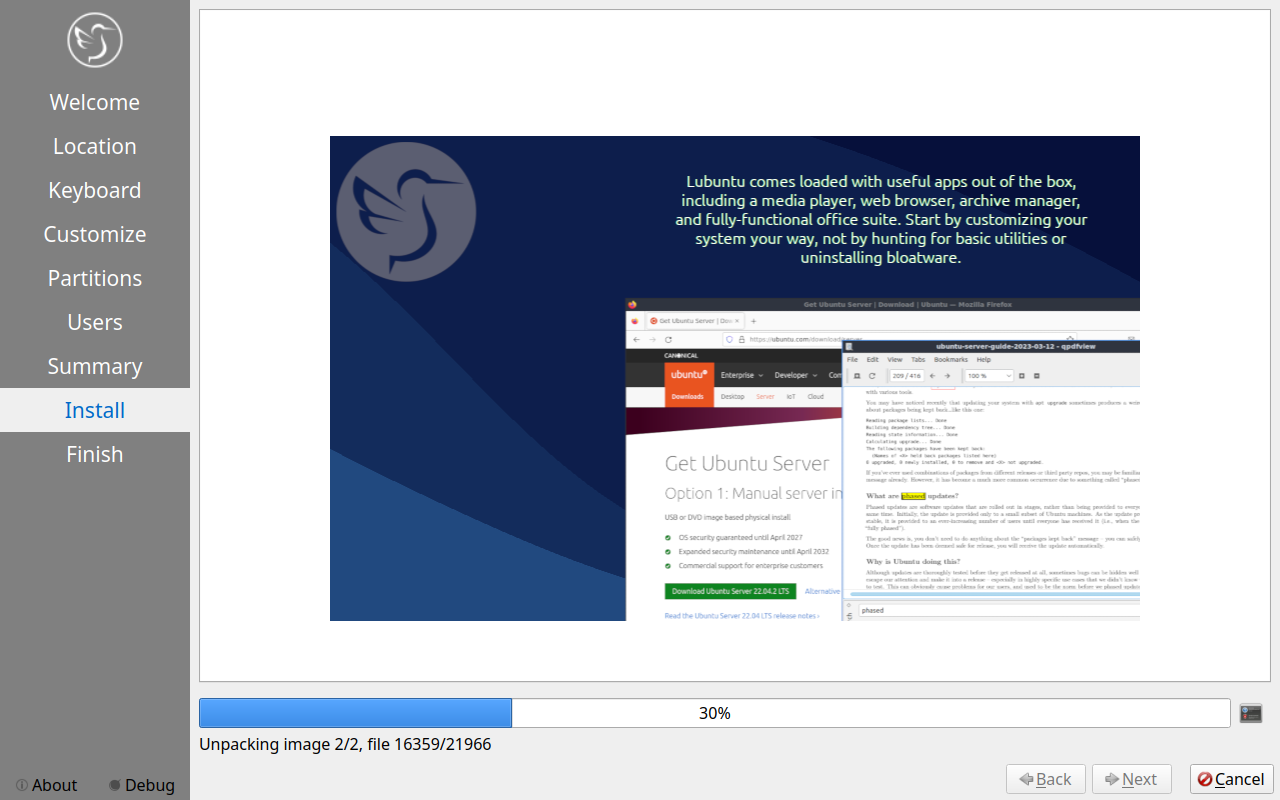Switch to the Partitions step

coord(95,278)
